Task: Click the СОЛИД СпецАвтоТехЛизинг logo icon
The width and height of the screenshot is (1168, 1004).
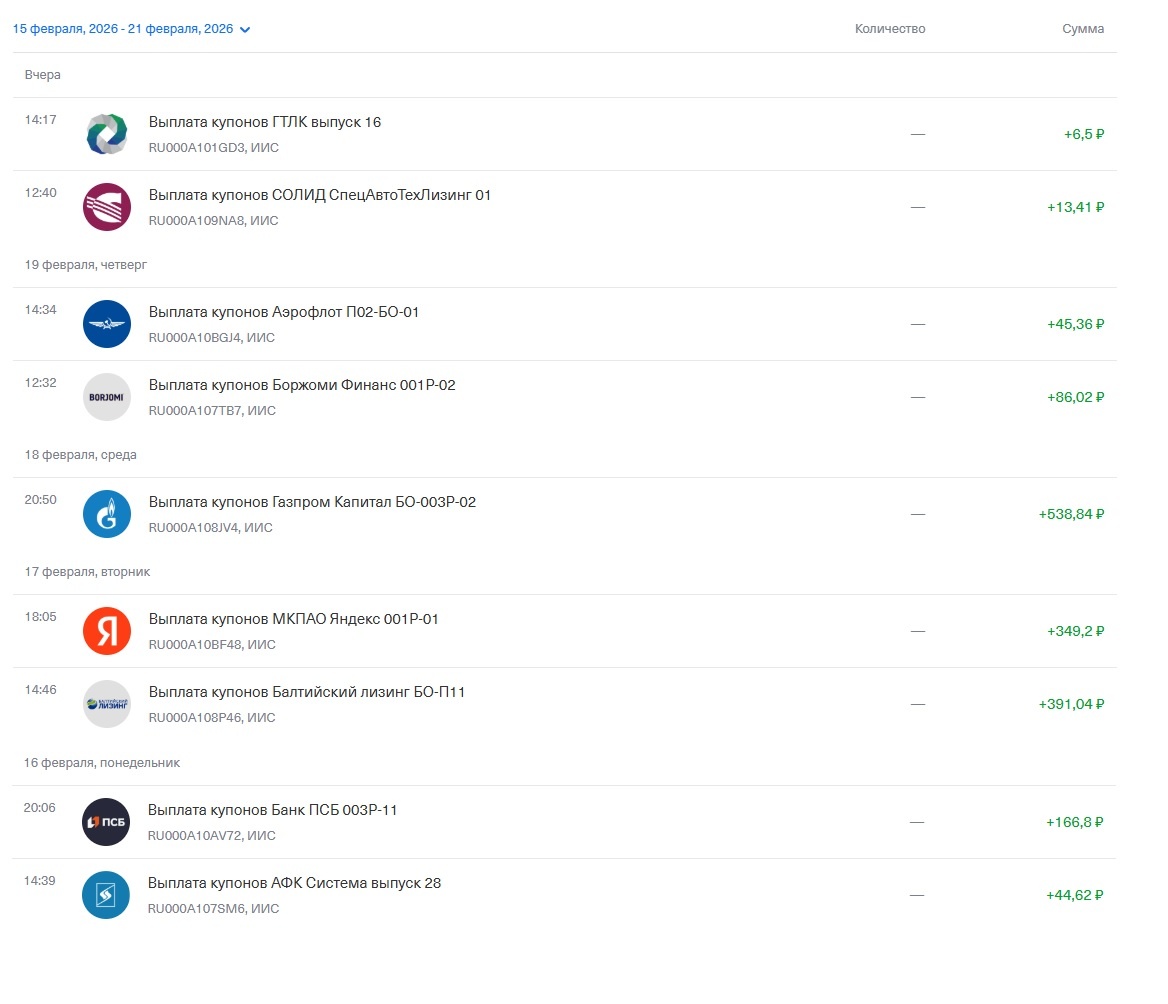Action: click(x=107, y=207)
